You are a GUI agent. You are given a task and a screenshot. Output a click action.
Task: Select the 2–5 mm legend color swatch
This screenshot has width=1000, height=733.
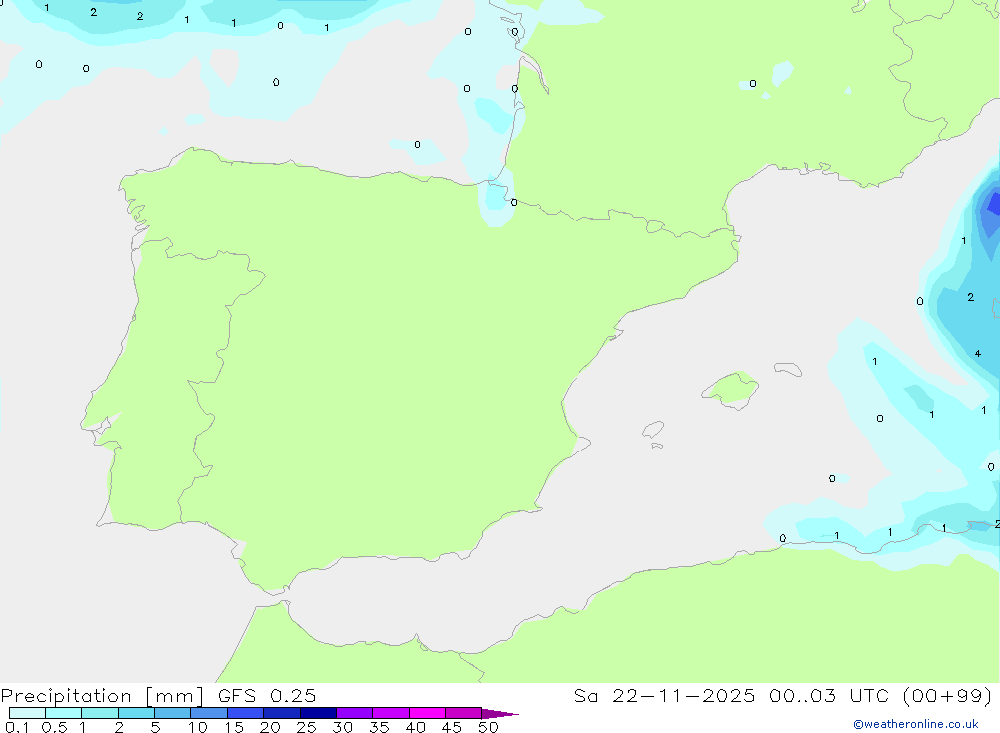[136, 713]
